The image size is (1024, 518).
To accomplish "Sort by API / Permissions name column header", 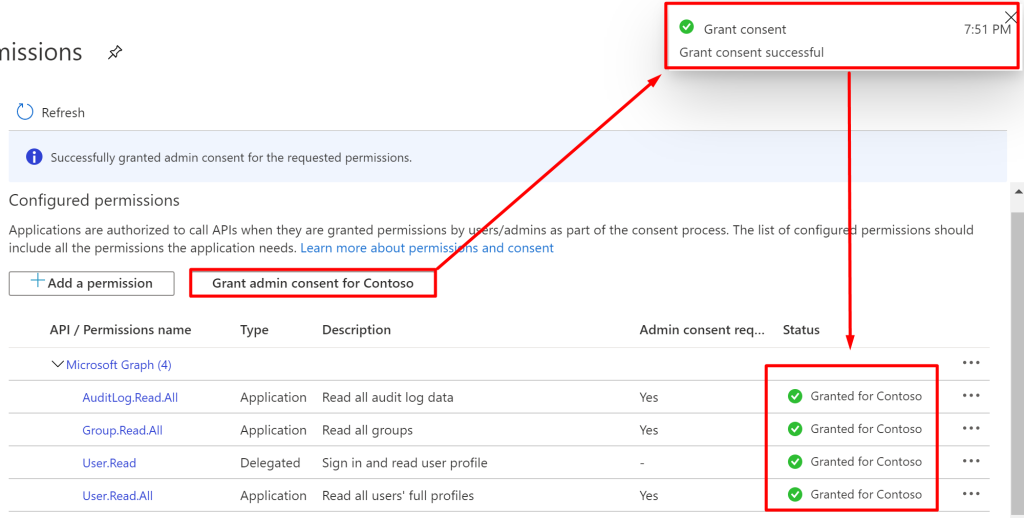I will click(x=120, y=330).
